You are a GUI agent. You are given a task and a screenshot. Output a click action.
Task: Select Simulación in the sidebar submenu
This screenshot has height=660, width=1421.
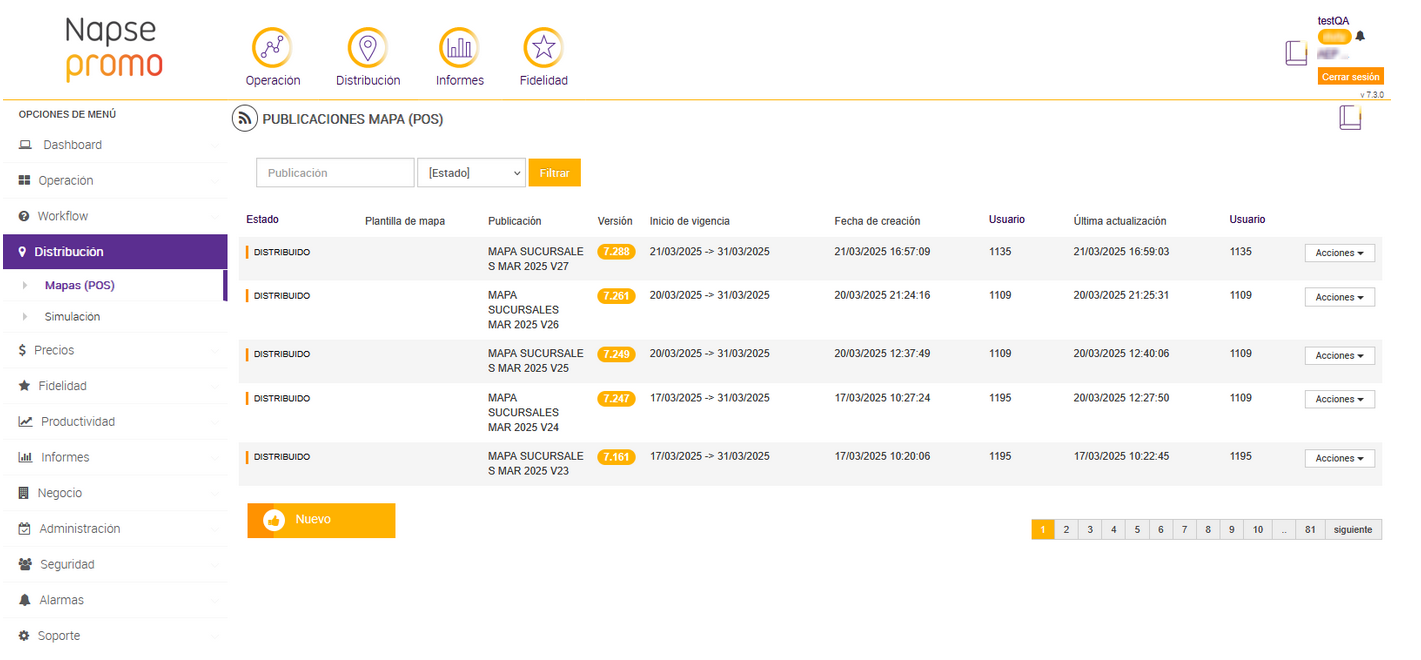[x=72, y=317]
